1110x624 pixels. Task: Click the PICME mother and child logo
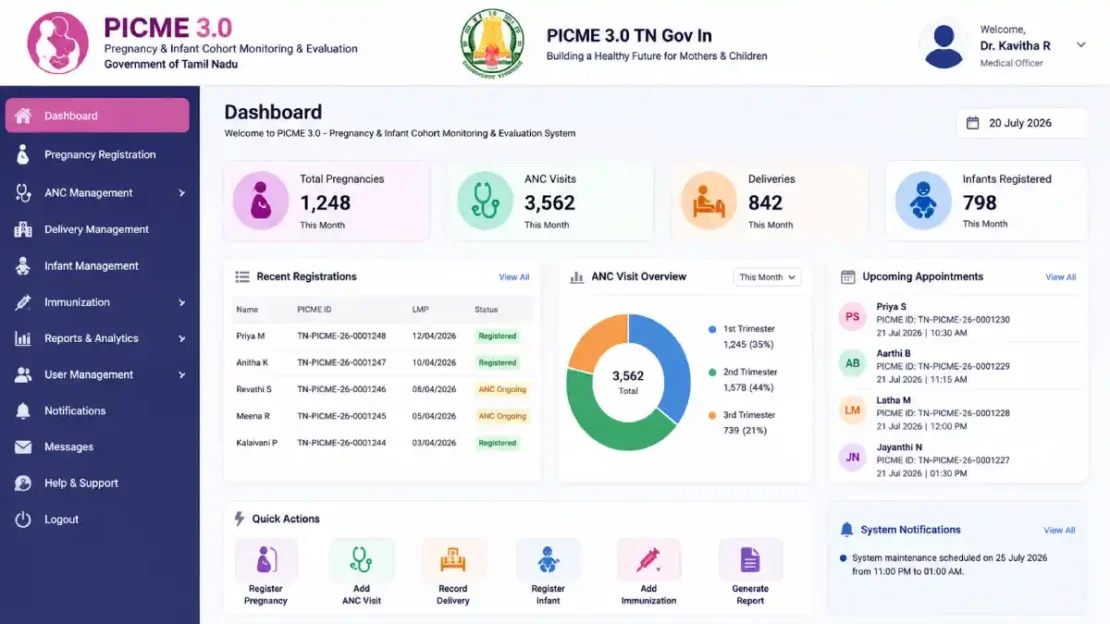pyautogui.click(x=58, y=42)
